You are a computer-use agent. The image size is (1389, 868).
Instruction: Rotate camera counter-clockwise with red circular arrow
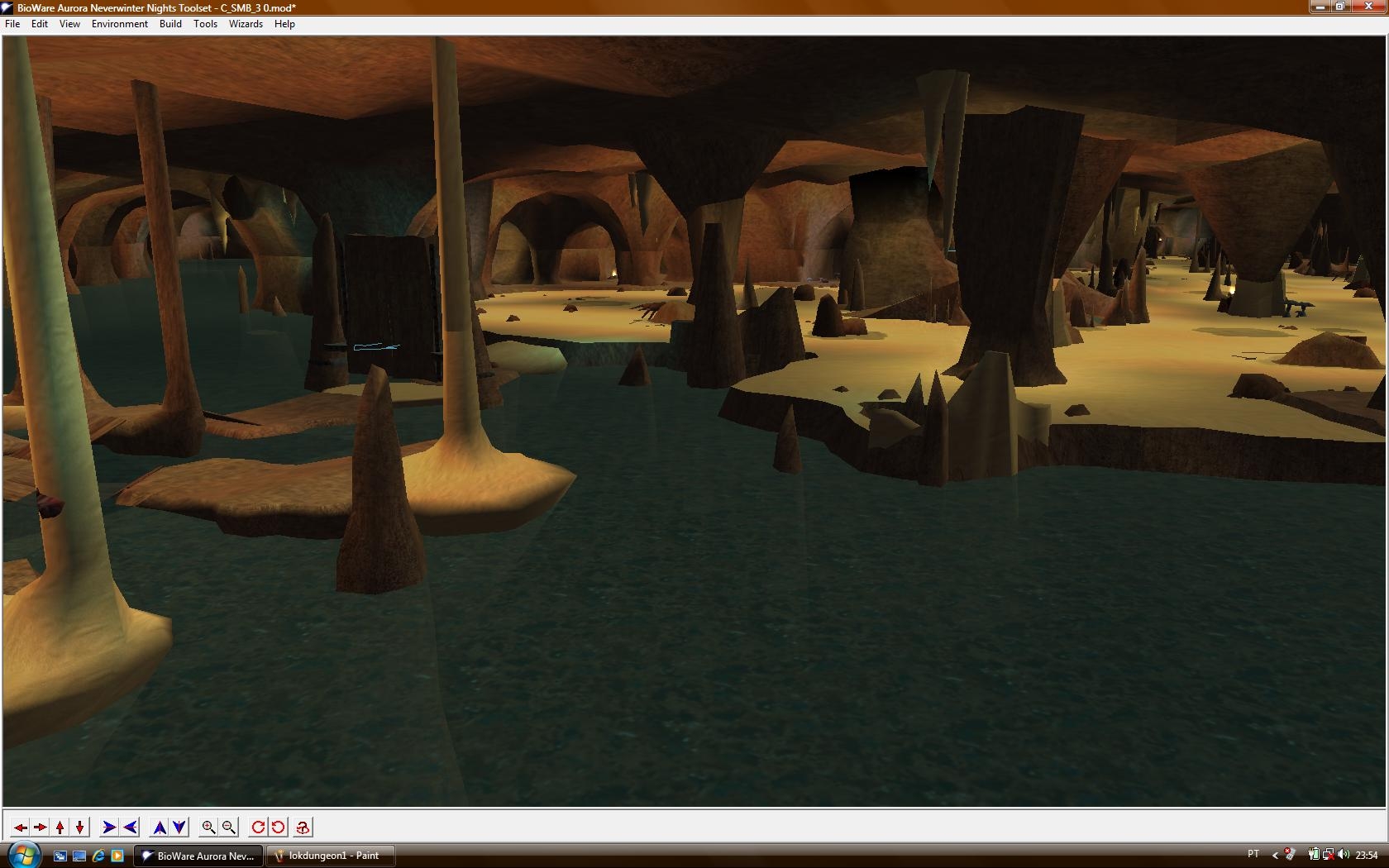(278, 827)
